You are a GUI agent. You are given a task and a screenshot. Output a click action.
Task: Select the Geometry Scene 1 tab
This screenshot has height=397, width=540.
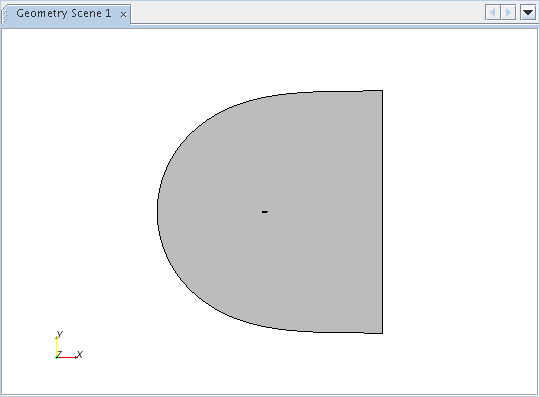click(x=64, y=13)
